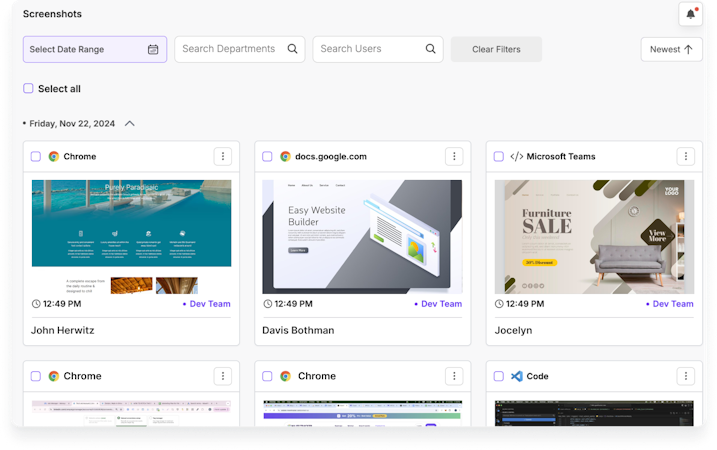Check the box on John Herwitz's Chrome card
This screenshot has height=450, width=717.
[x=36, y=156]
